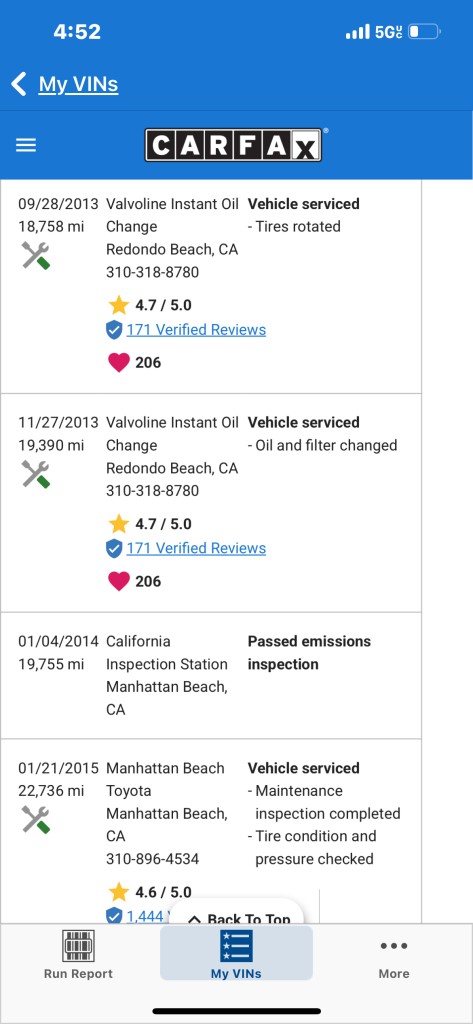The height and width of the screenshot is (1024, 473).
Task: Tap verified shield icon in 11/27/2013 entry
Action: (x=114, y=549)
